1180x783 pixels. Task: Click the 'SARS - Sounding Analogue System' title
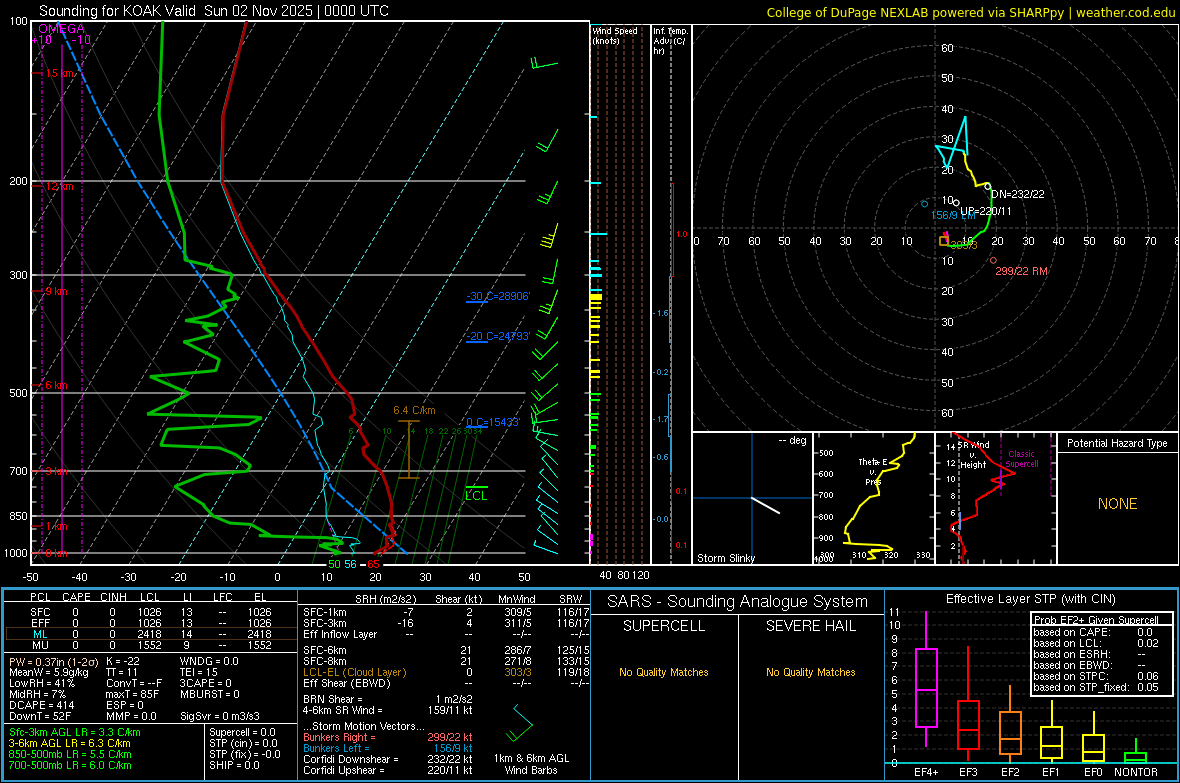[738, 602]
